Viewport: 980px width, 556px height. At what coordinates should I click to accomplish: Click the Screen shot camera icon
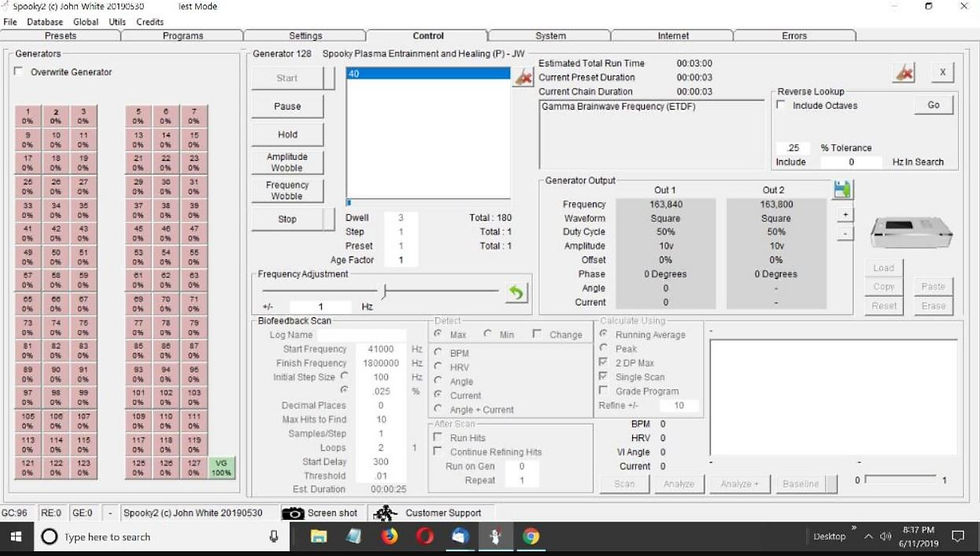[292, 513]
